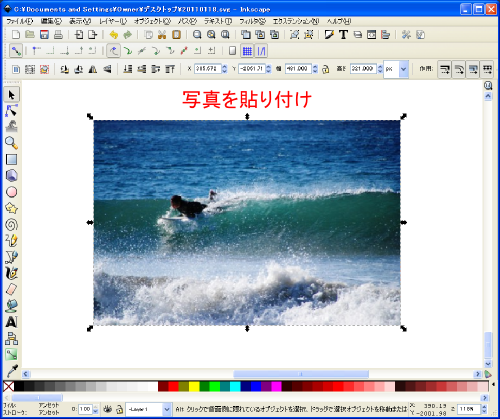This screenshot has width=500, height=419.
Task: Open the レイヤー (Layer) menu
Action: [113, 21]
